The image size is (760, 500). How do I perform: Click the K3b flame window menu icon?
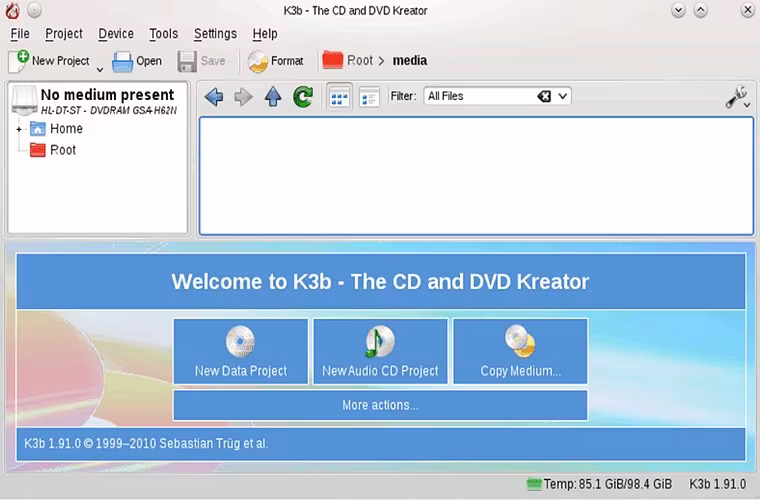pyautogui.click(x=12, y=11)
